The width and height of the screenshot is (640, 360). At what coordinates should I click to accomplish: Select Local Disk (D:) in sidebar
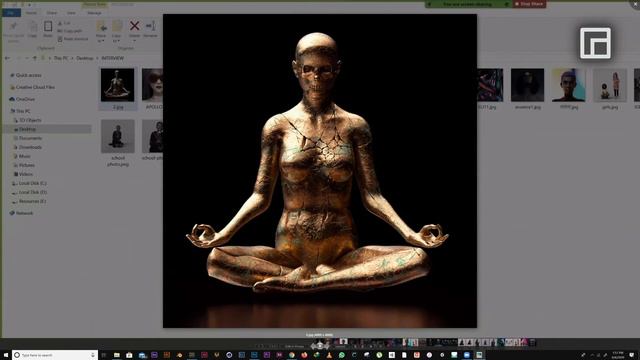point(32,192)
